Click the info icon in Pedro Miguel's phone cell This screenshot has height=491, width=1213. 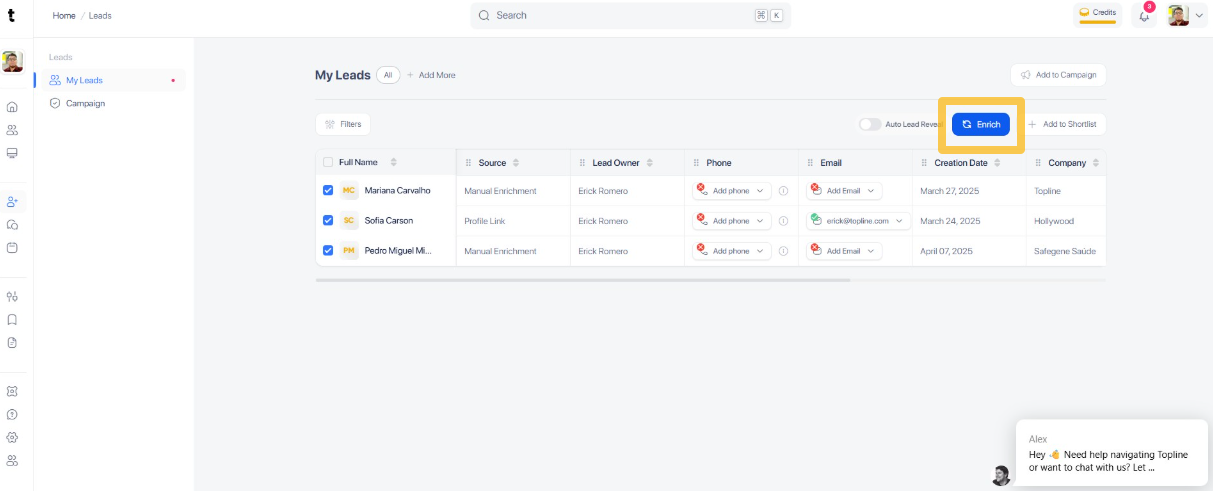783,251
